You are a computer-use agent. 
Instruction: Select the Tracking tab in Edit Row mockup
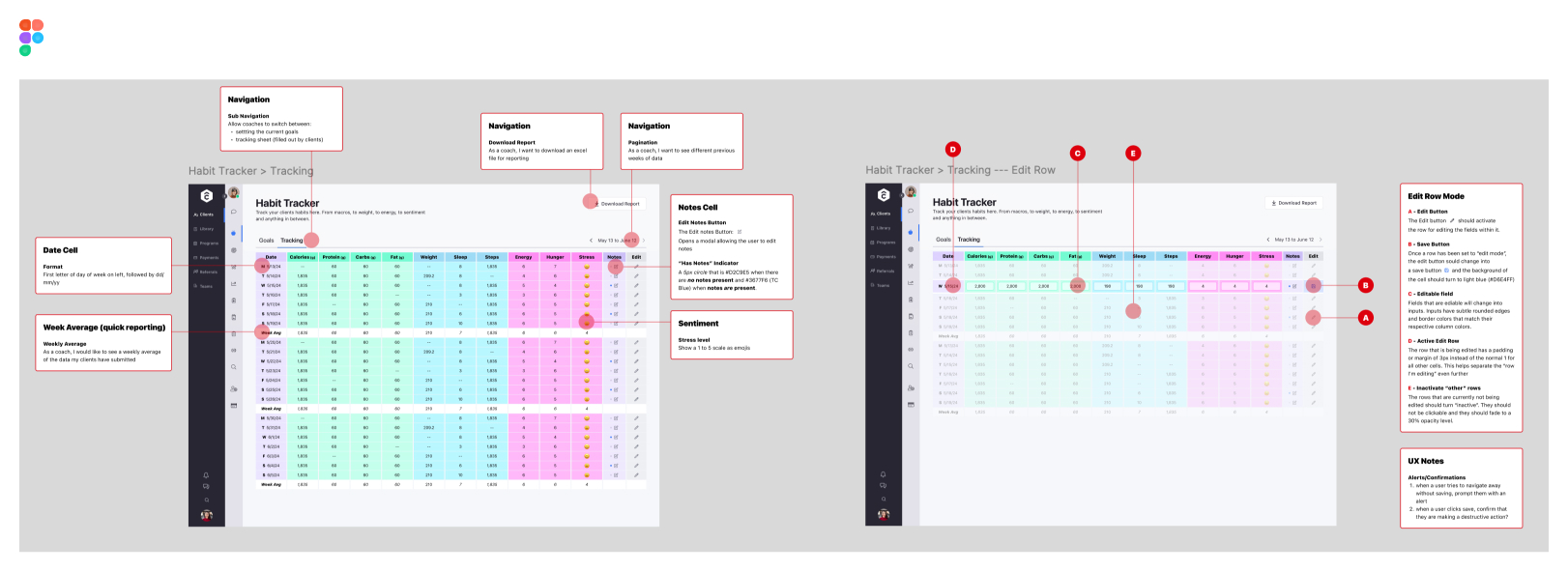pyautogui.click(x=969, y=240)
